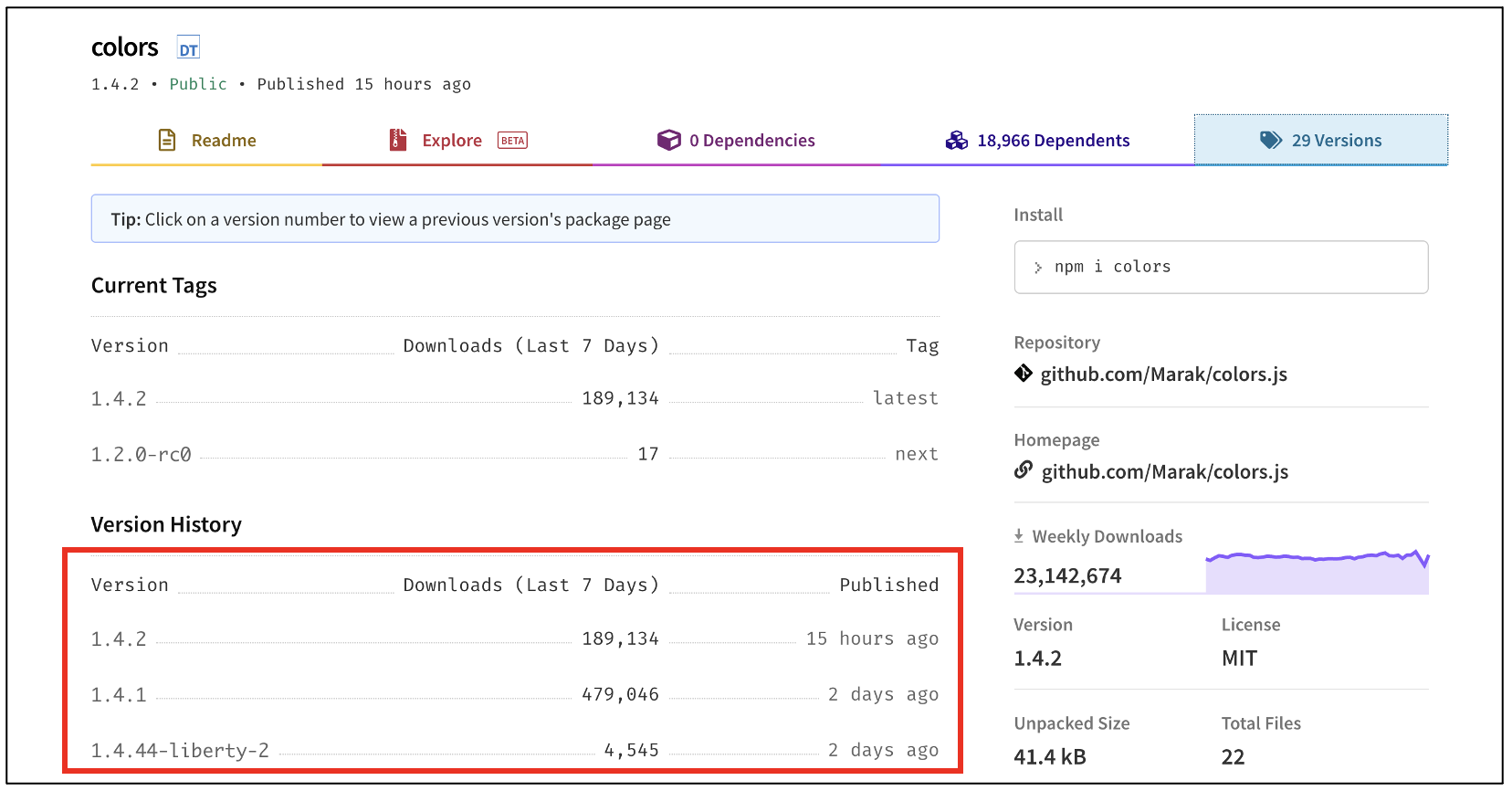Open version 1.2.0-rc0 under Current Tags

tap(141, 455)
